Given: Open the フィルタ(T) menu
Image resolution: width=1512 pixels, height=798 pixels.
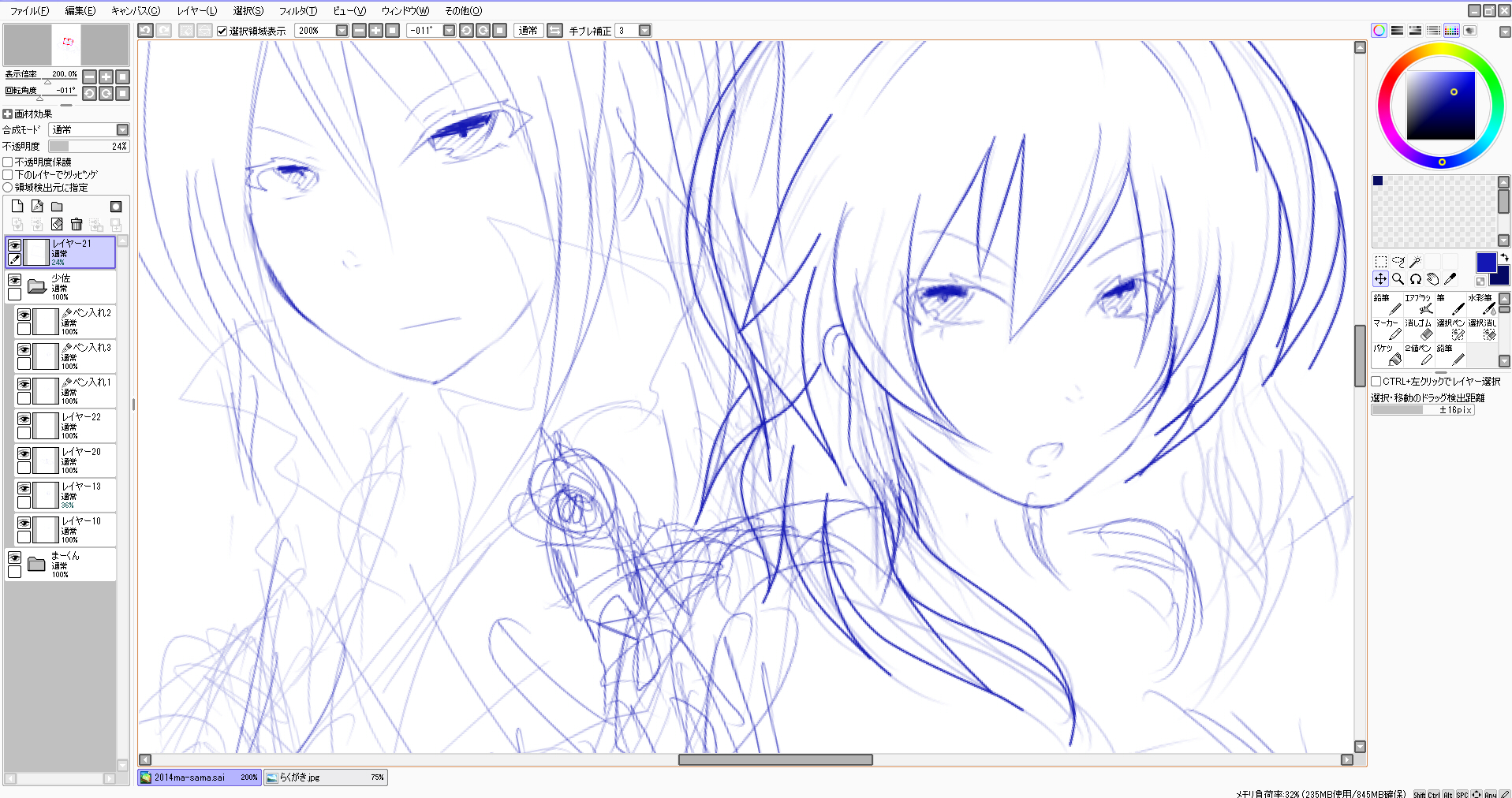Looking at the screenshot, I should click(297, 11).
